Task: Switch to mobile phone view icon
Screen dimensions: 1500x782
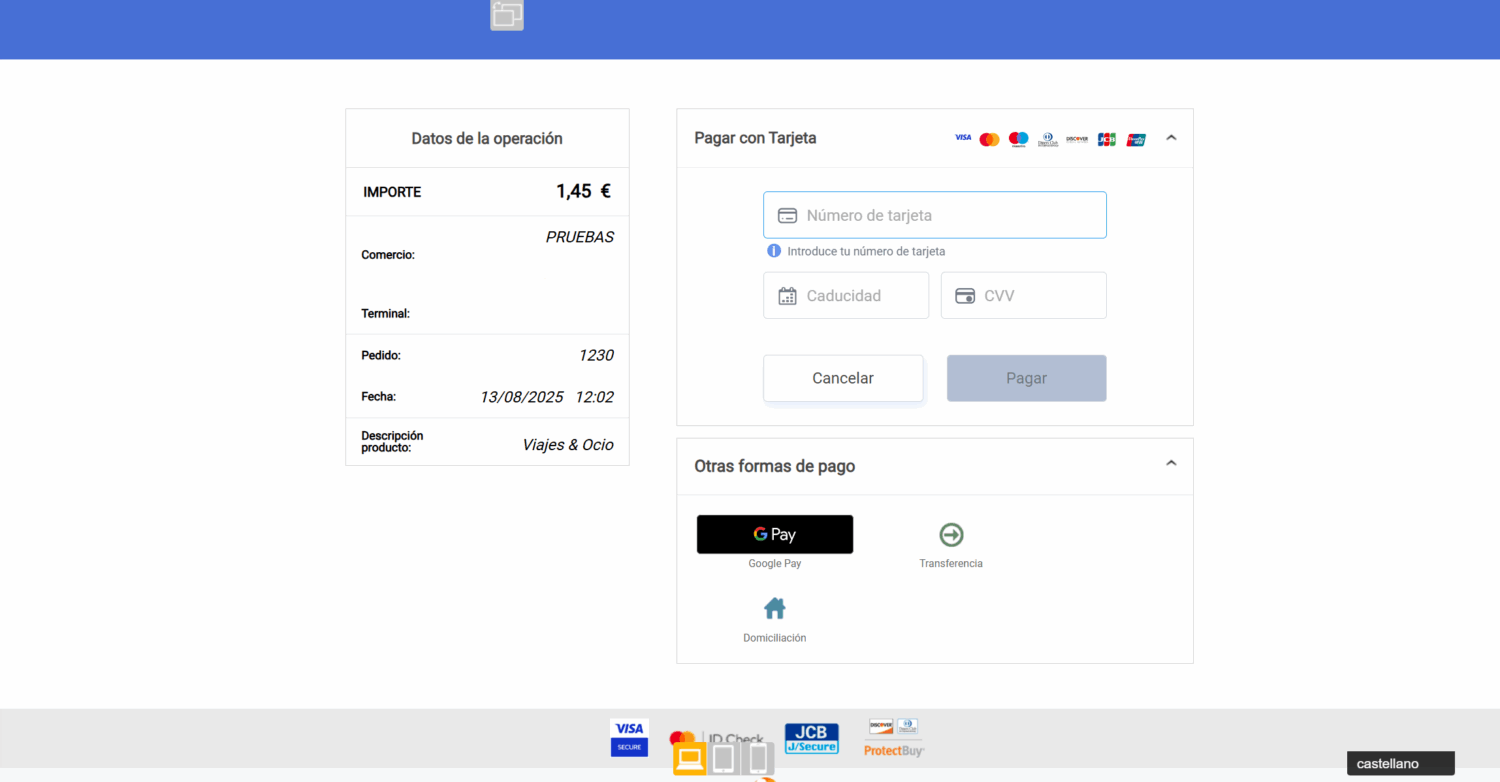Action: click(758, 759)
